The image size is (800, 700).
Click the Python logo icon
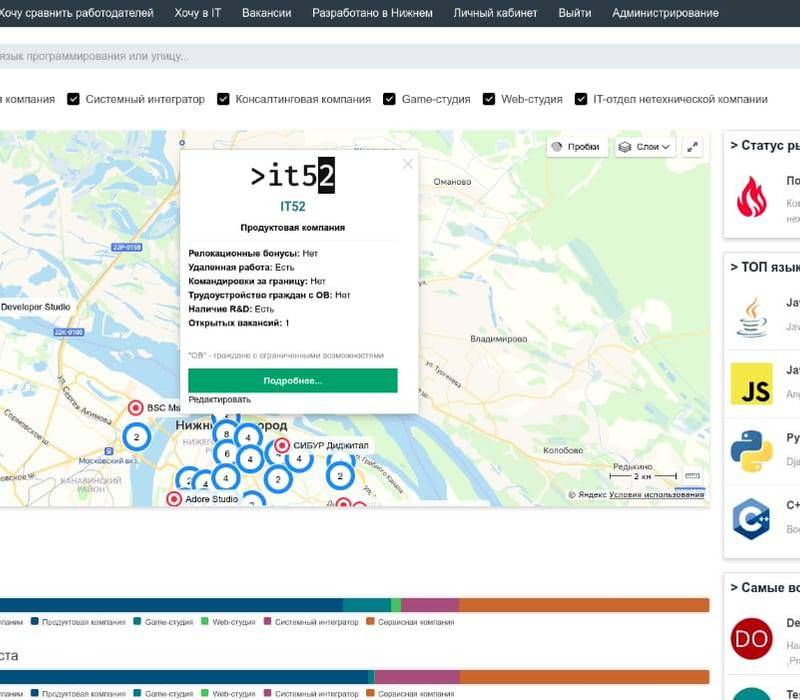coord(751,451)
